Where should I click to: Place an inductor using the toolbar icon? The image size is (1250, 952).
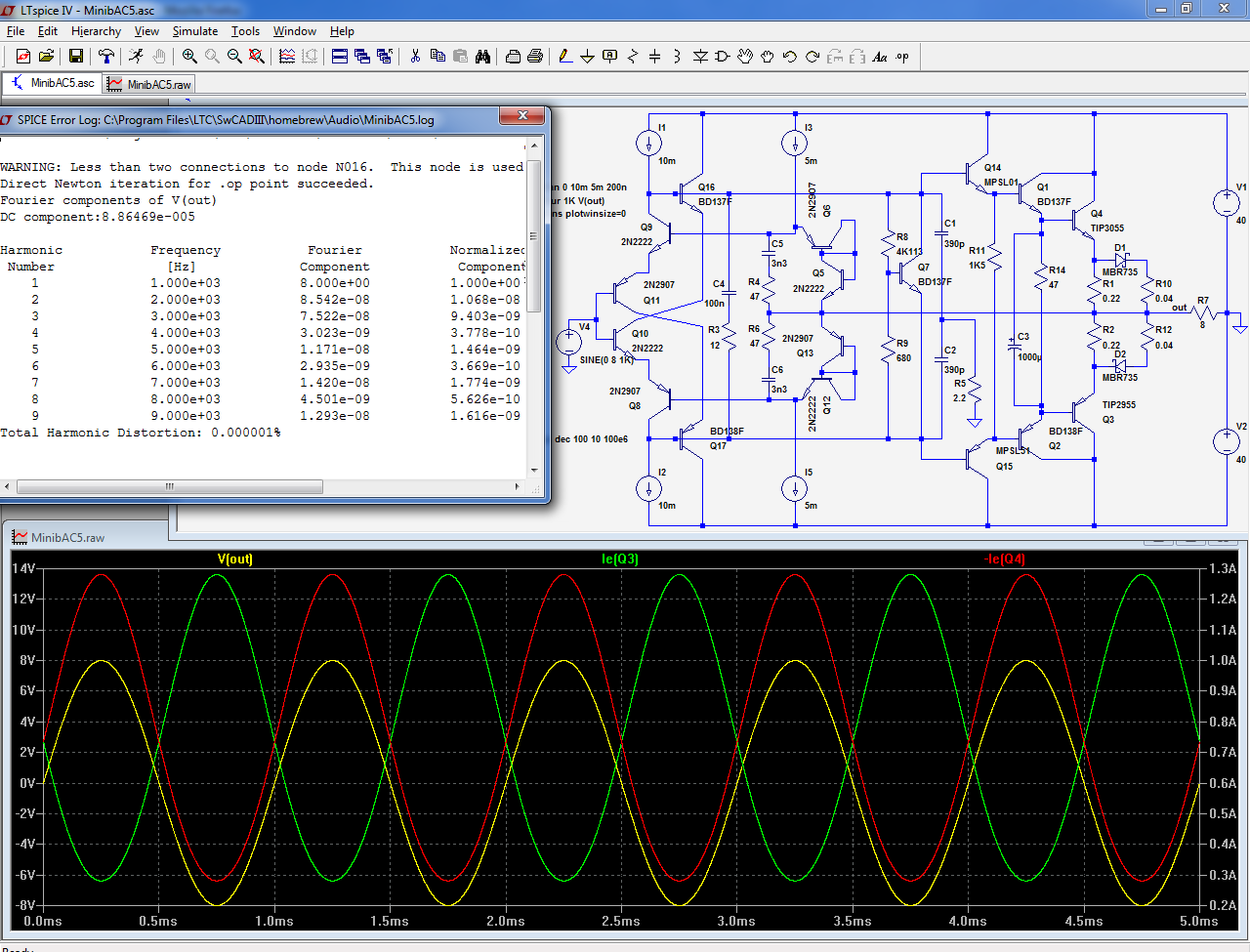tap(677, 57)
